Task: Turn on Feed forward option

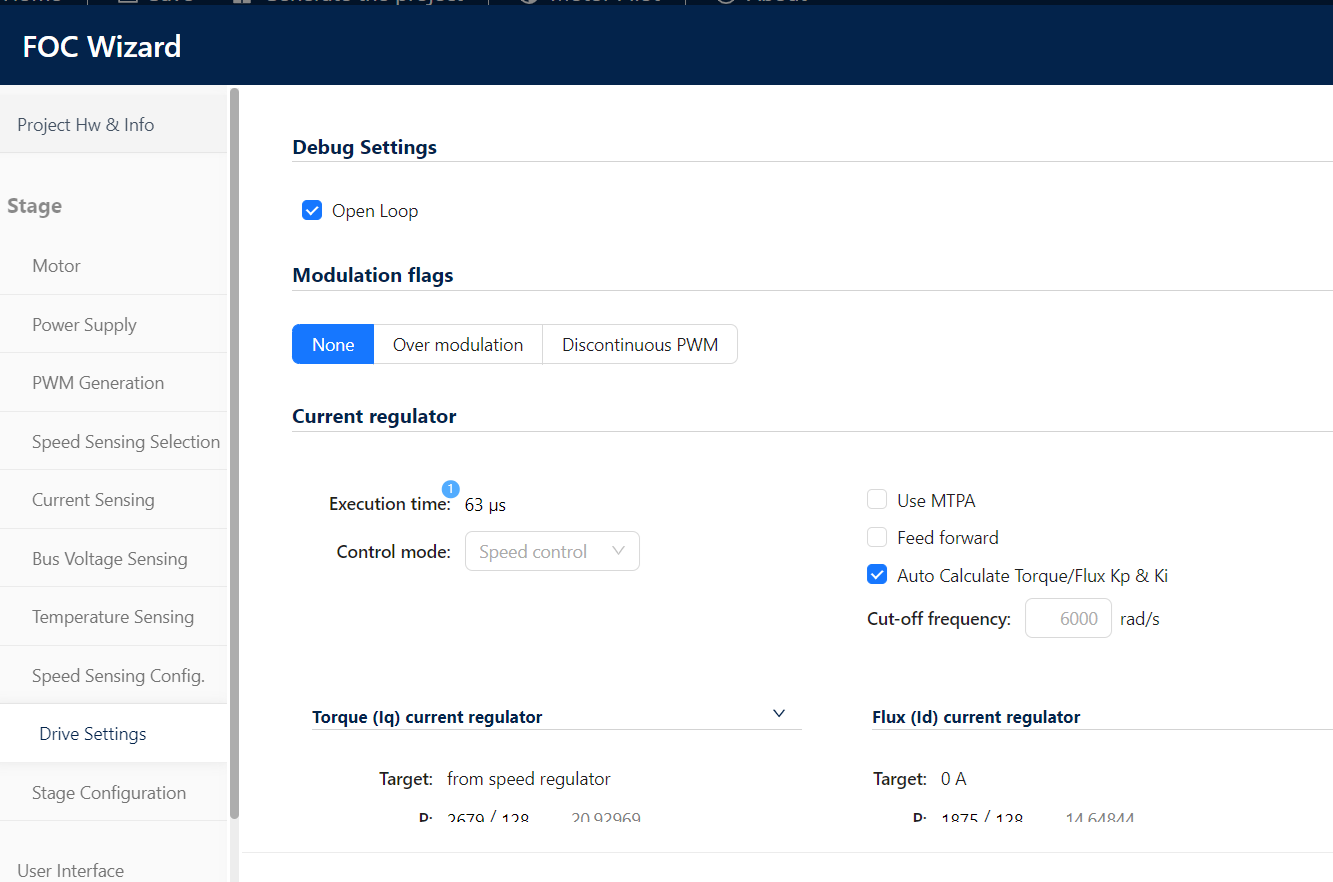Action: point(877,538)
